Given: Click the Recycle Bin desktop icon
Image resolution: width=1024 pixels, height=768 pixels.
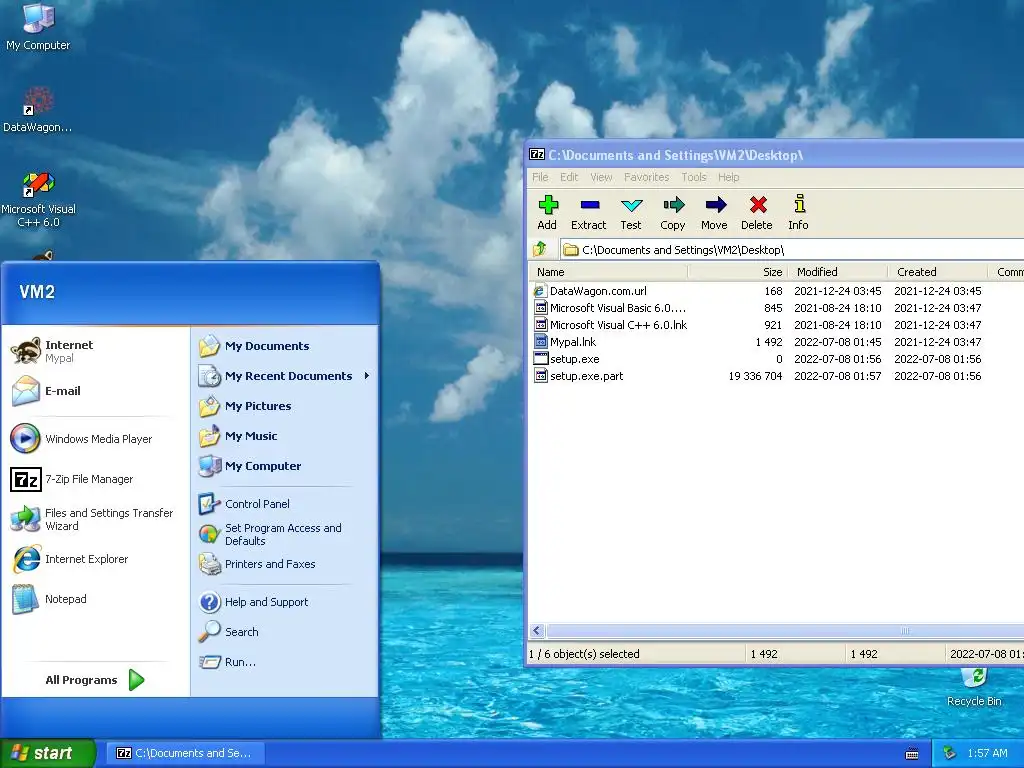Looking at the screenshot, I should tap(974, 686).
